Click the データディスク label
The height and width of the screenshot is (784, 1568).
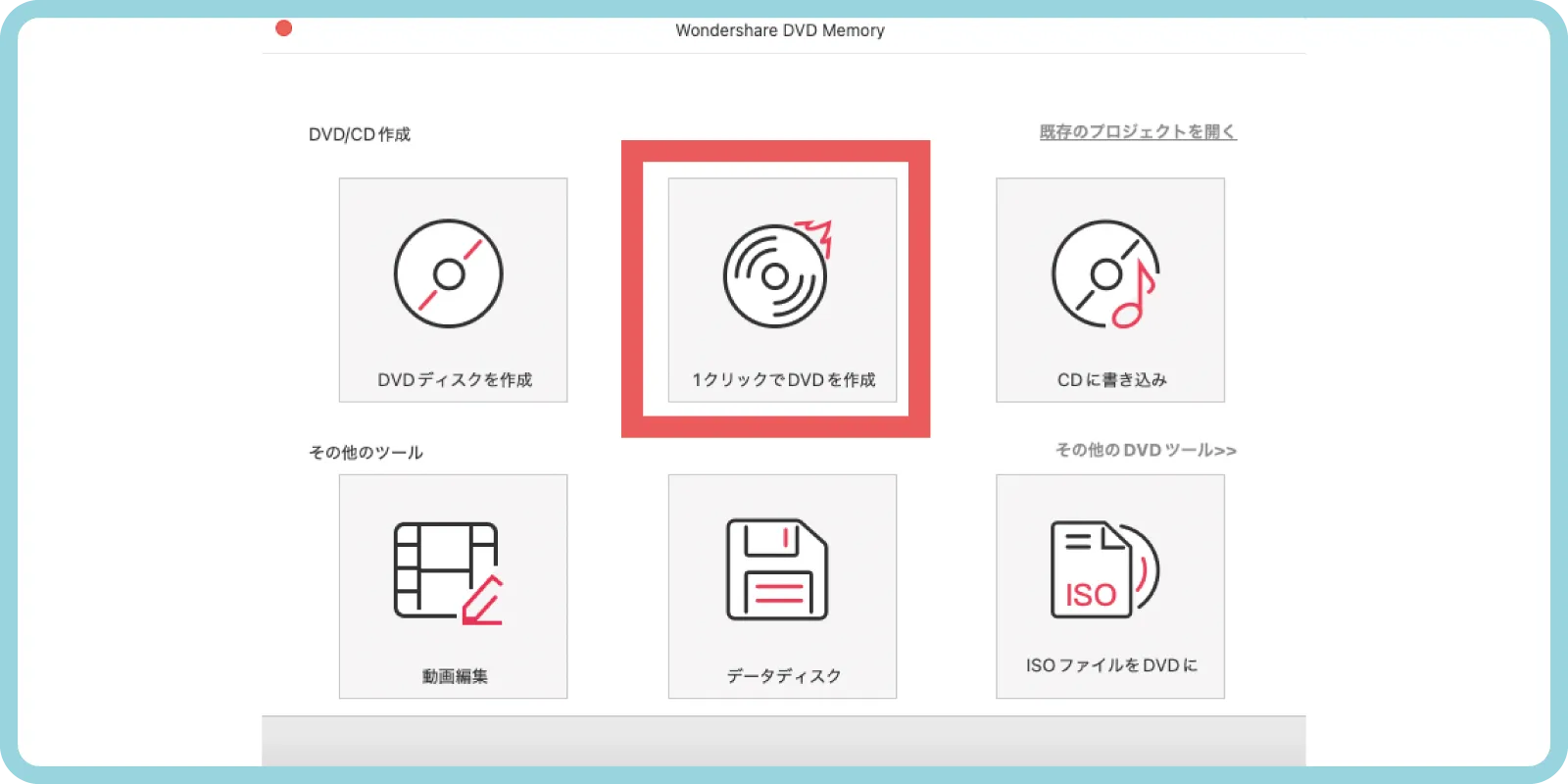tap(784, 676)
